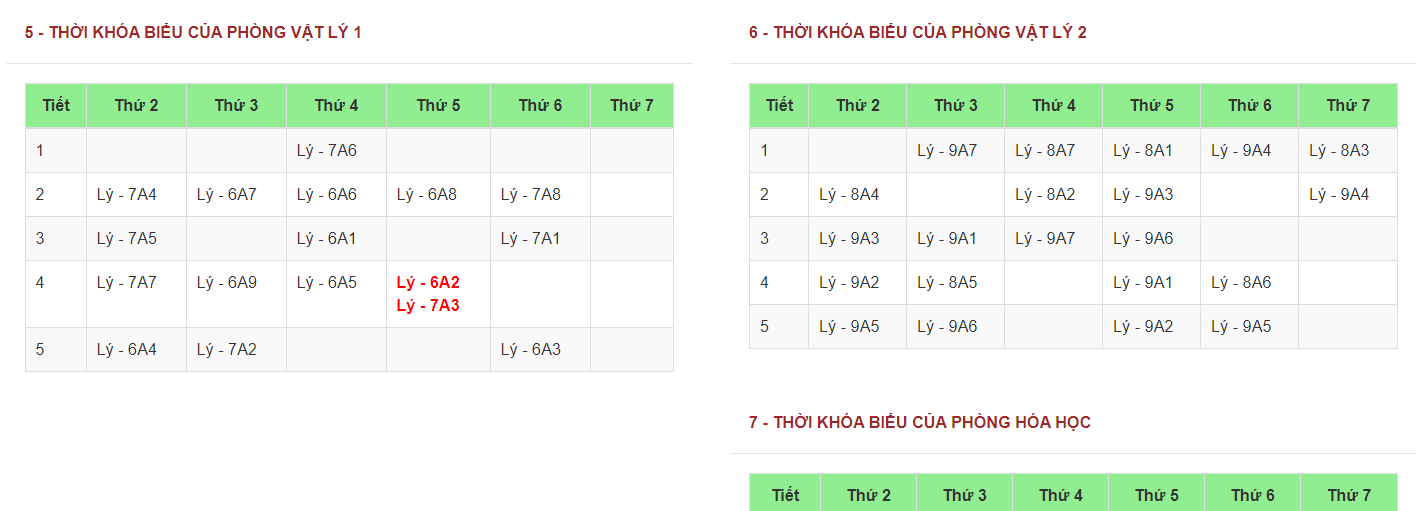Click Thứ 5 header in Vật Lý 1 table
The height and width of the screenshot is (511, 1424).
coord(438,106)
